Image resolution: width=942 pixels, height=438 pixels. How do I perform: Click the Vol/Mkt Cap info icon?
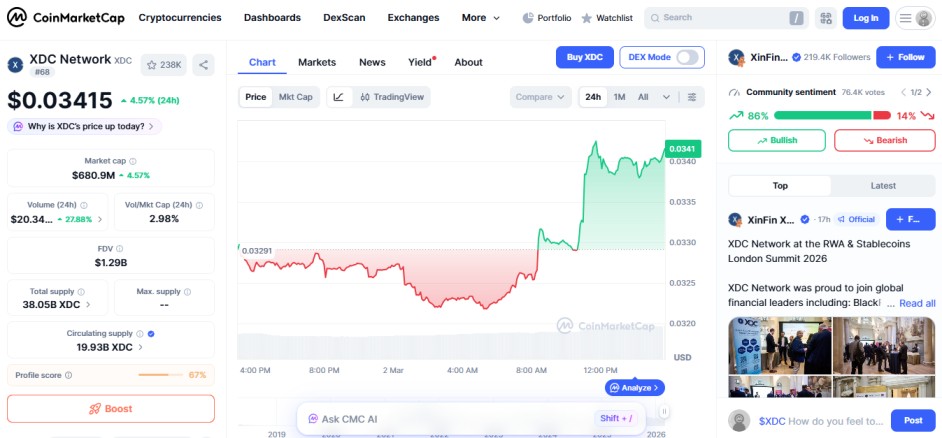pos(199,205)
